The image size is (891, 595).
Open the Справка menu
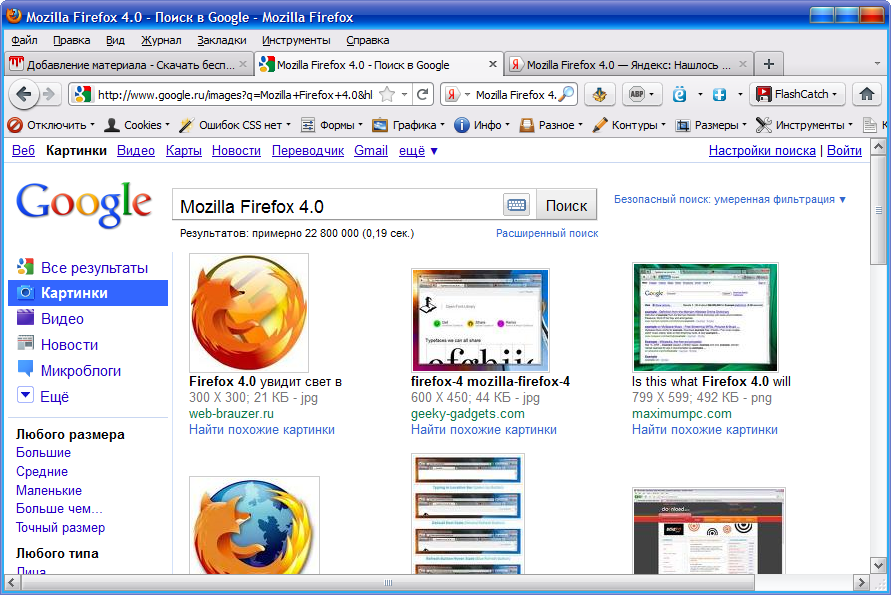coord(368,40)
